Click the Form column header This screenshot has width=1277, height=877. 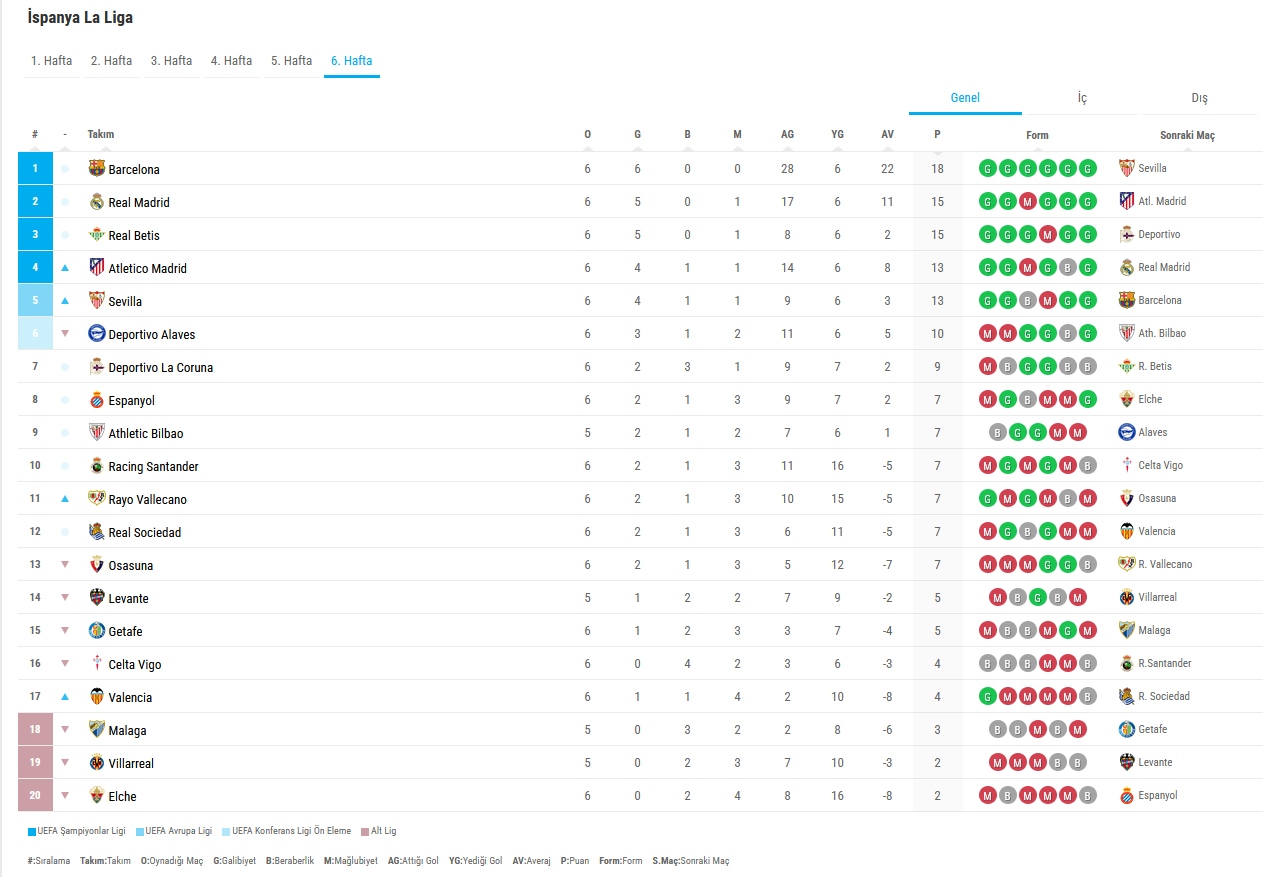(x=1037, y=135)
